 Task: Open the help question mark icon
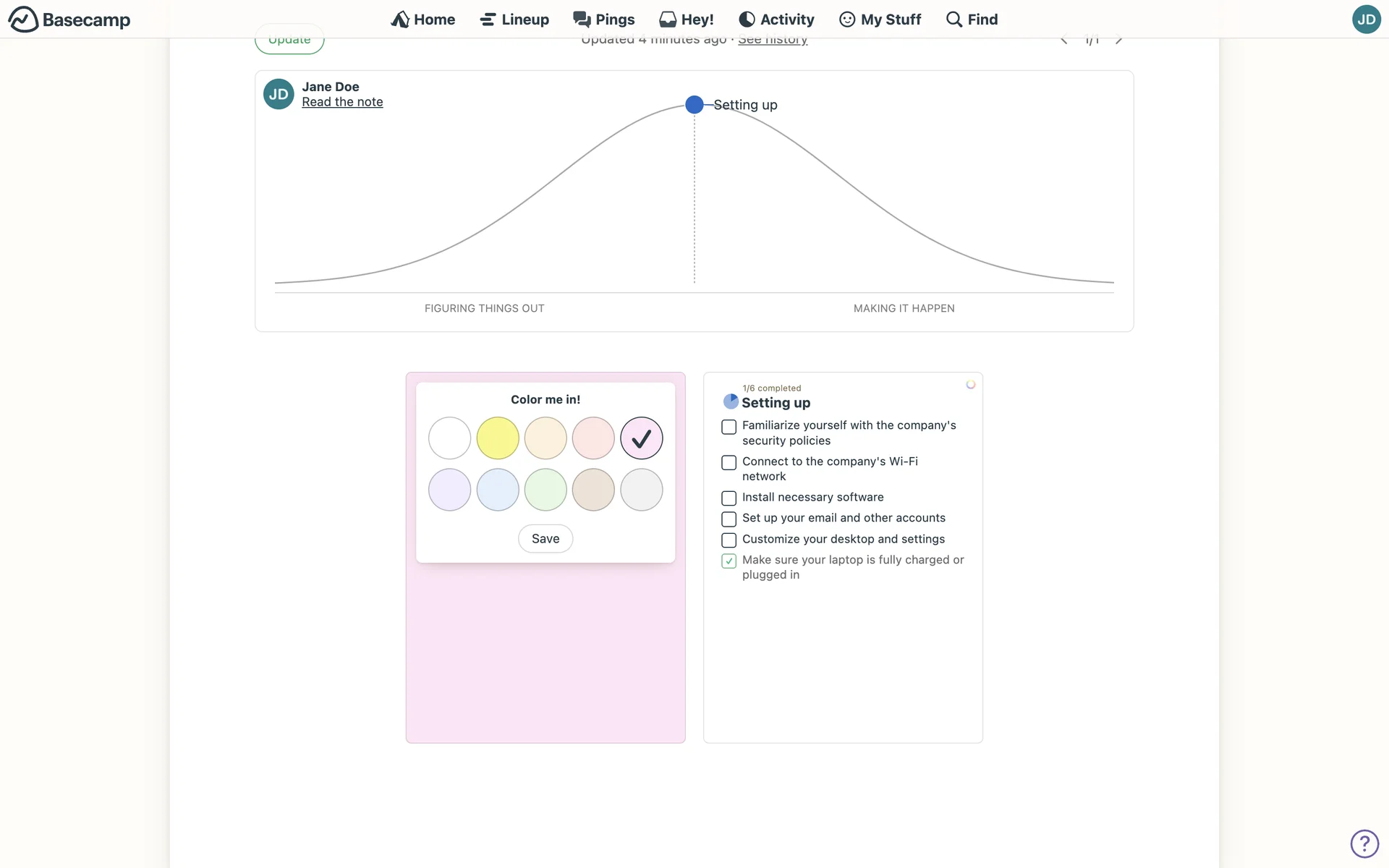coord(1364,843)
